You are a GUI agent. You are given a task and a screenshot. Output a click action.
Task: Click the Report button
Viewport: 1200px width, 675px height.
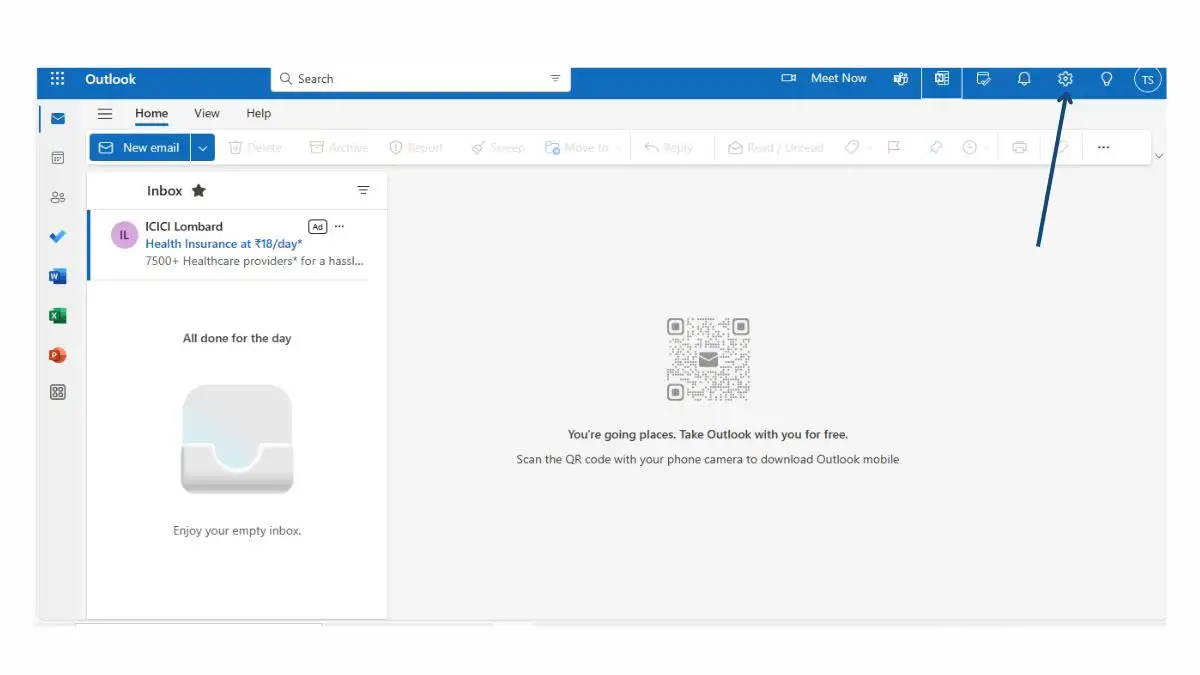(x=416, y=147)
